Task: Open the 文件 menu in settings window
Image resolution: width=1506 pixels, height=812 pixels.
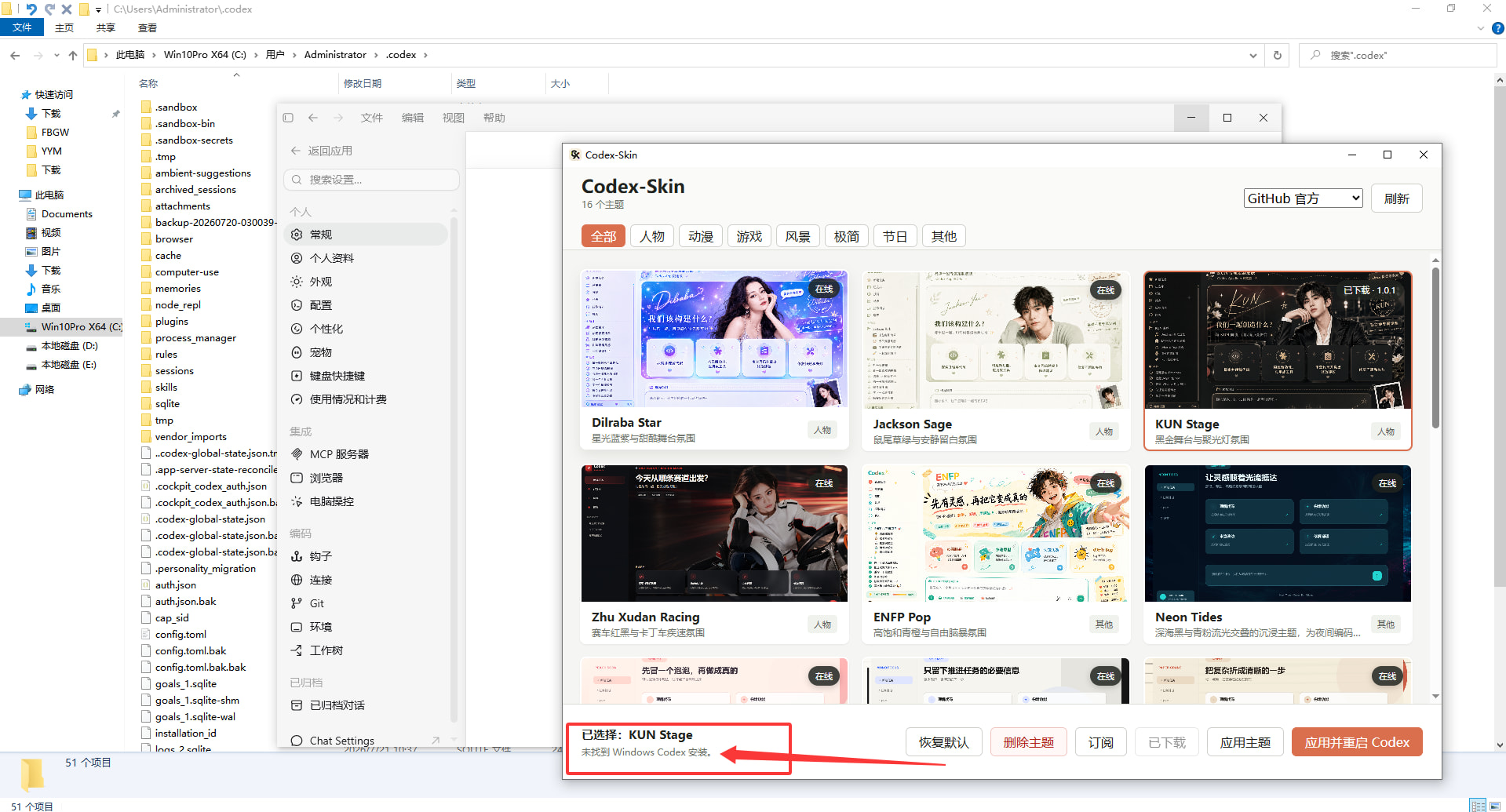Action: tap(372, 118)
